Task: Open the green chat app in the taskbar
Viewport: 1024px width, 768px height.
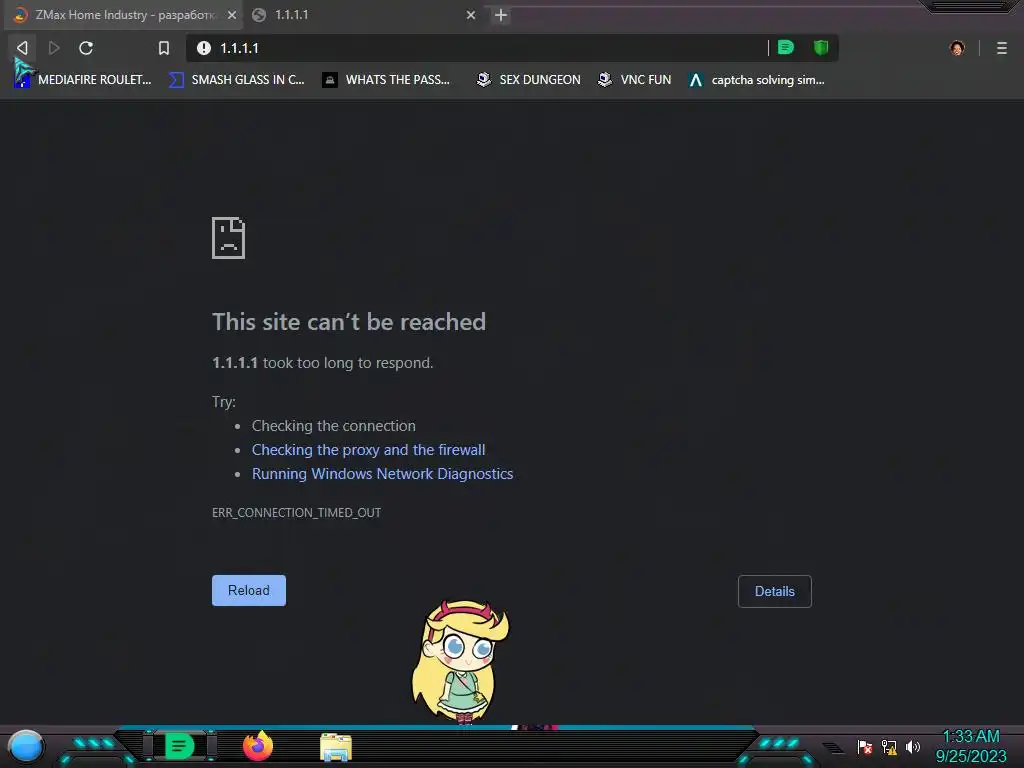Action: pyautogui.click(x=180, y=746)
